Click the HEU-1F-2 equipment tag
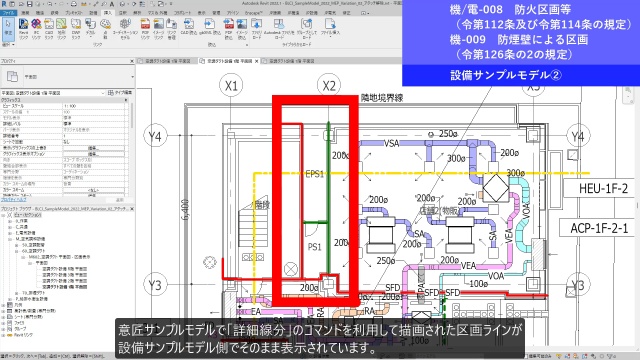 coord(603,189)
